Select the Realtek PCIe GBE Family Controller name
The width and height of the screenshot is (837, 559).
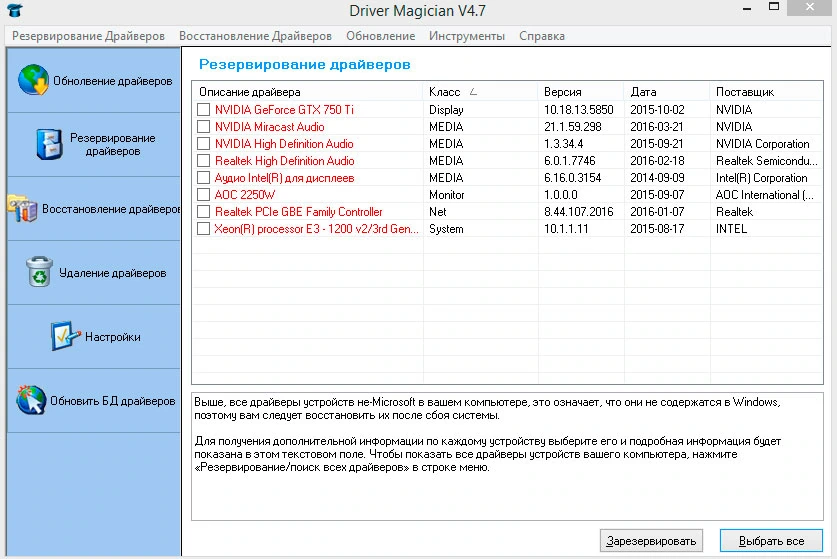pyautogui.click(x=298, y=212)
